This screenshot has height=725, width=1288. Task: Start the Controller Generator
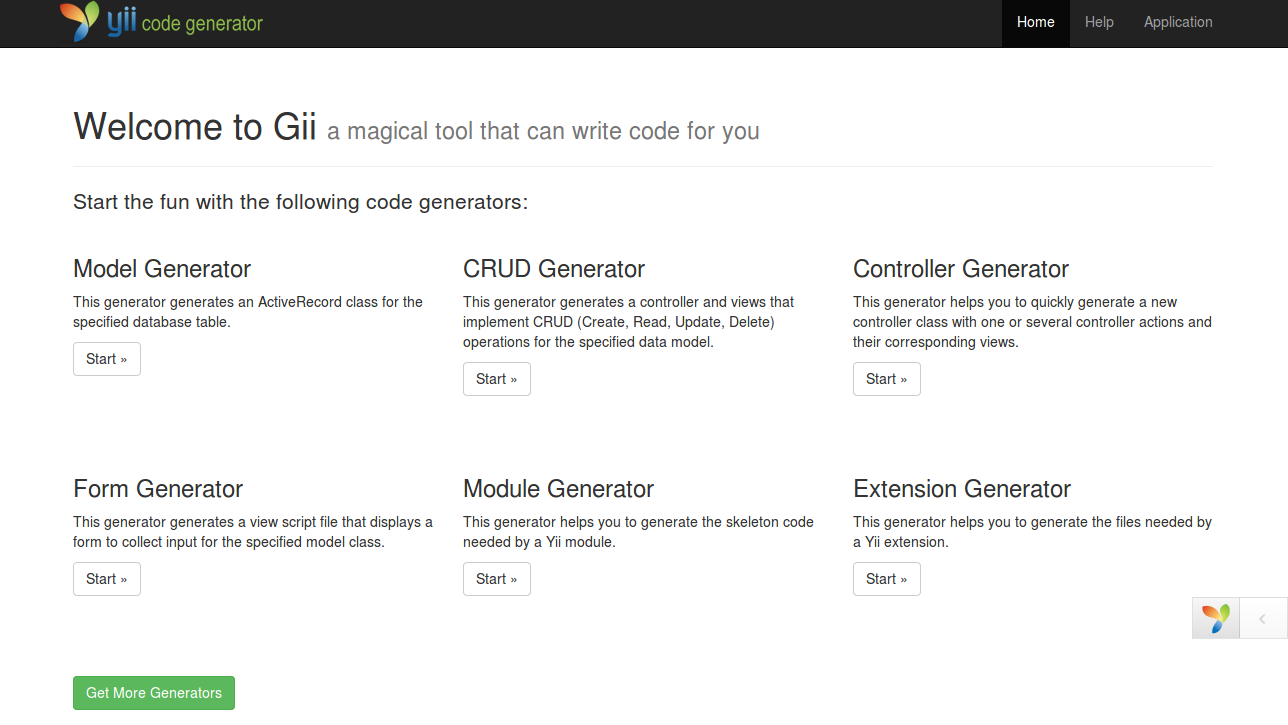[886, 378]
